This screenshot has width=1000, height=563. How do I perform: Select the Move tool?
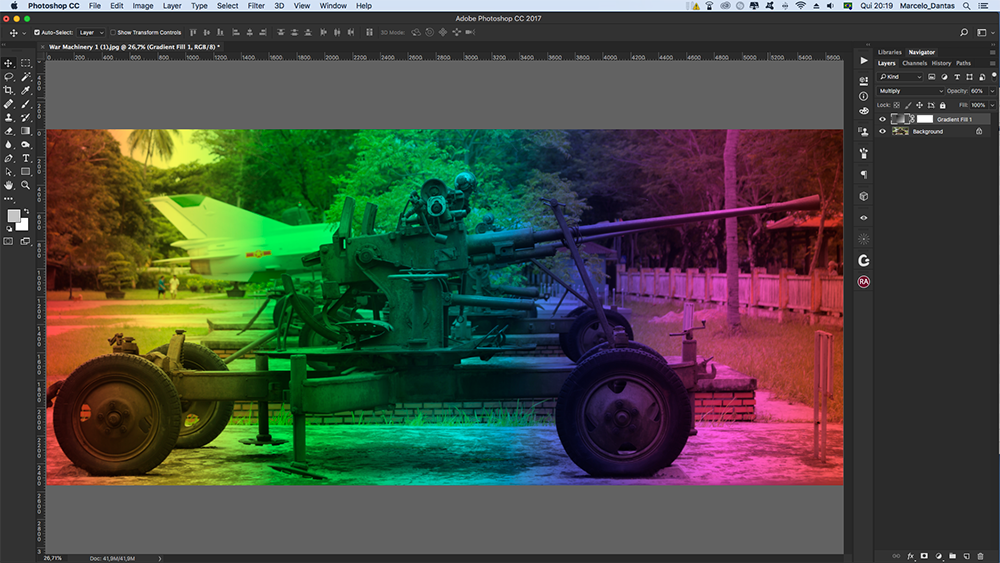(9, 63)
